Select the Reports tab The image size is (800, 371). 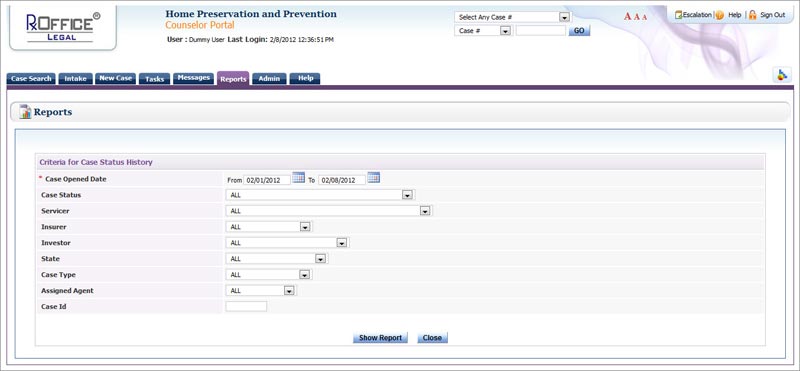coord(233,79)
